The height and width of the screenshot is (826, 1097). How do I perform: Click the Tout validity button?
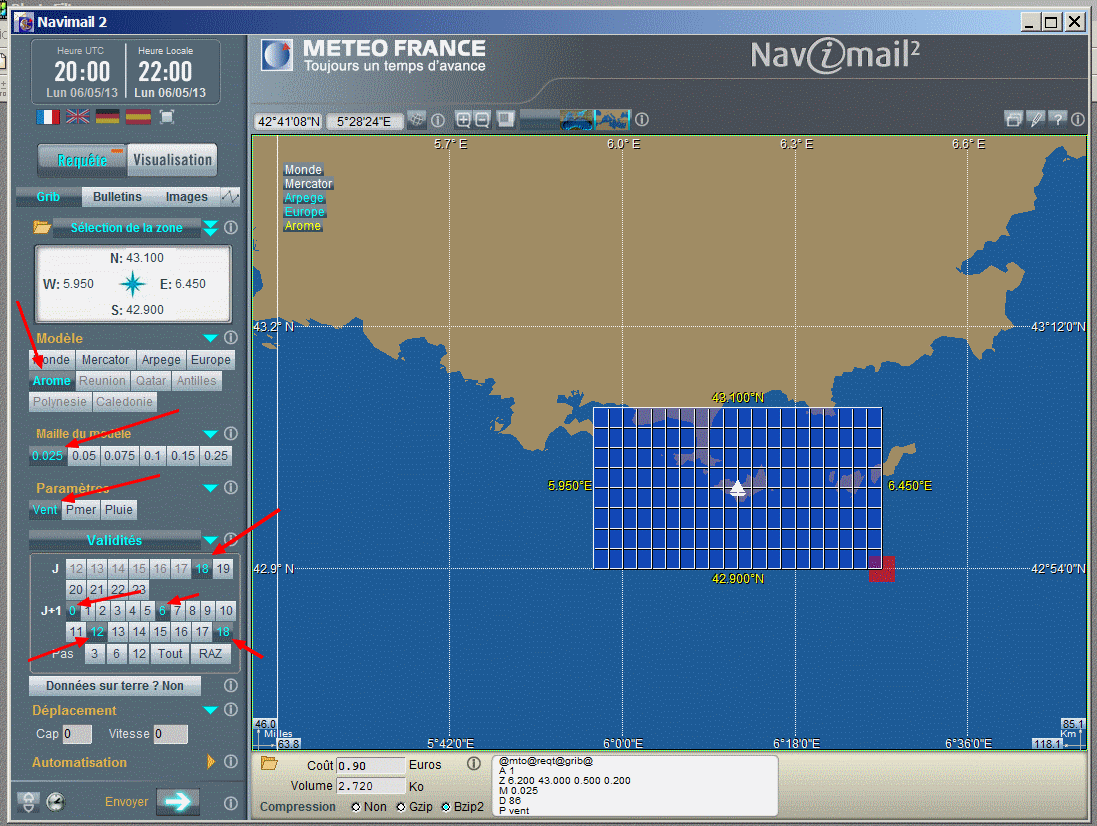click(x=170, y=653)
